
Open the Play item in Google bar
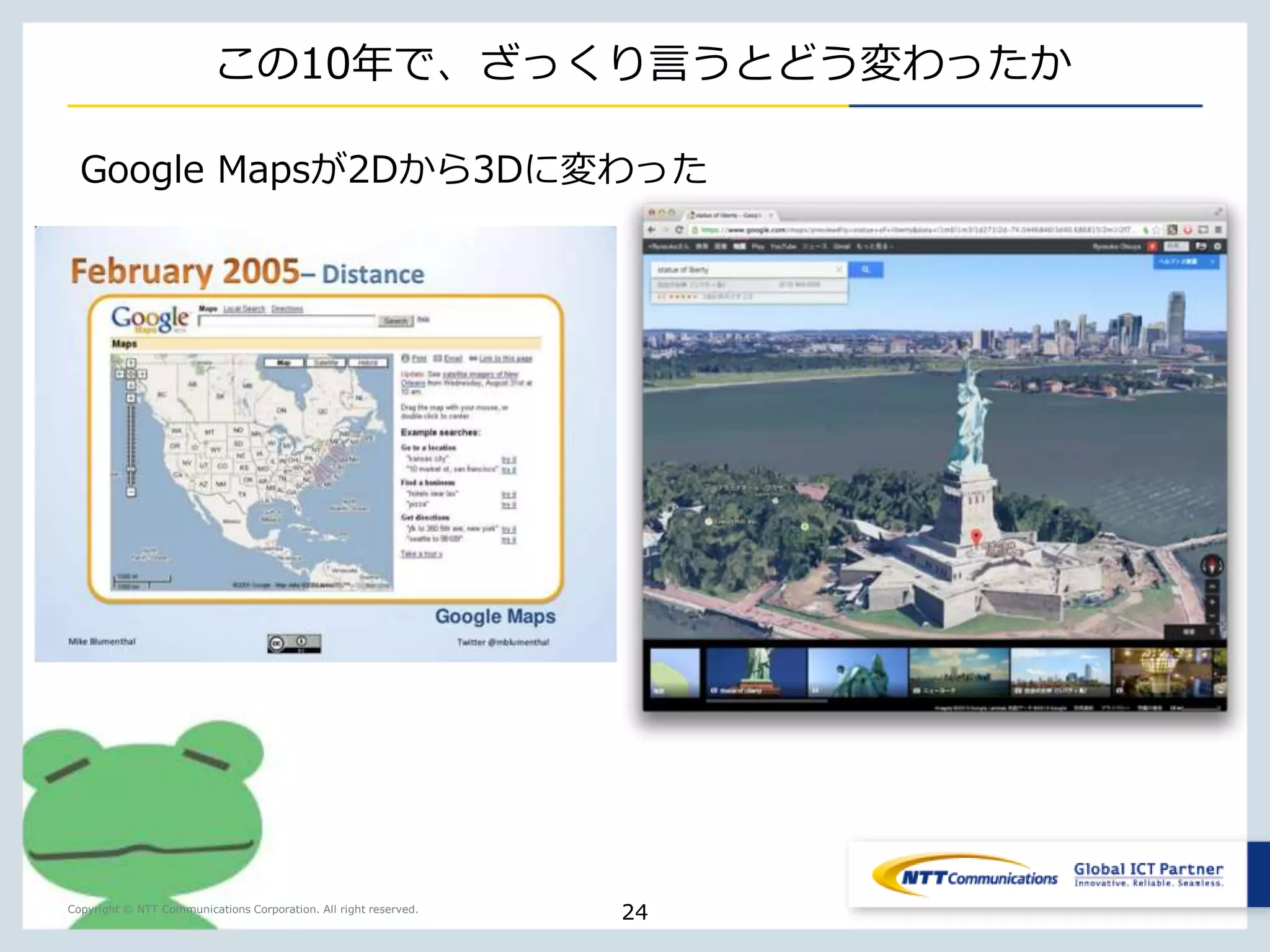758,247
